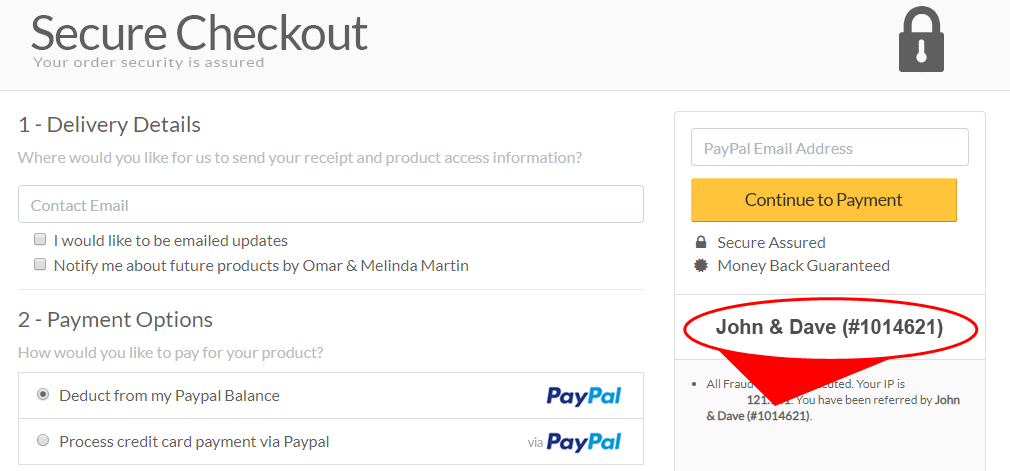Click the Payment Options section heading
The image size is (1010, 471).
(x=115, y=320)
